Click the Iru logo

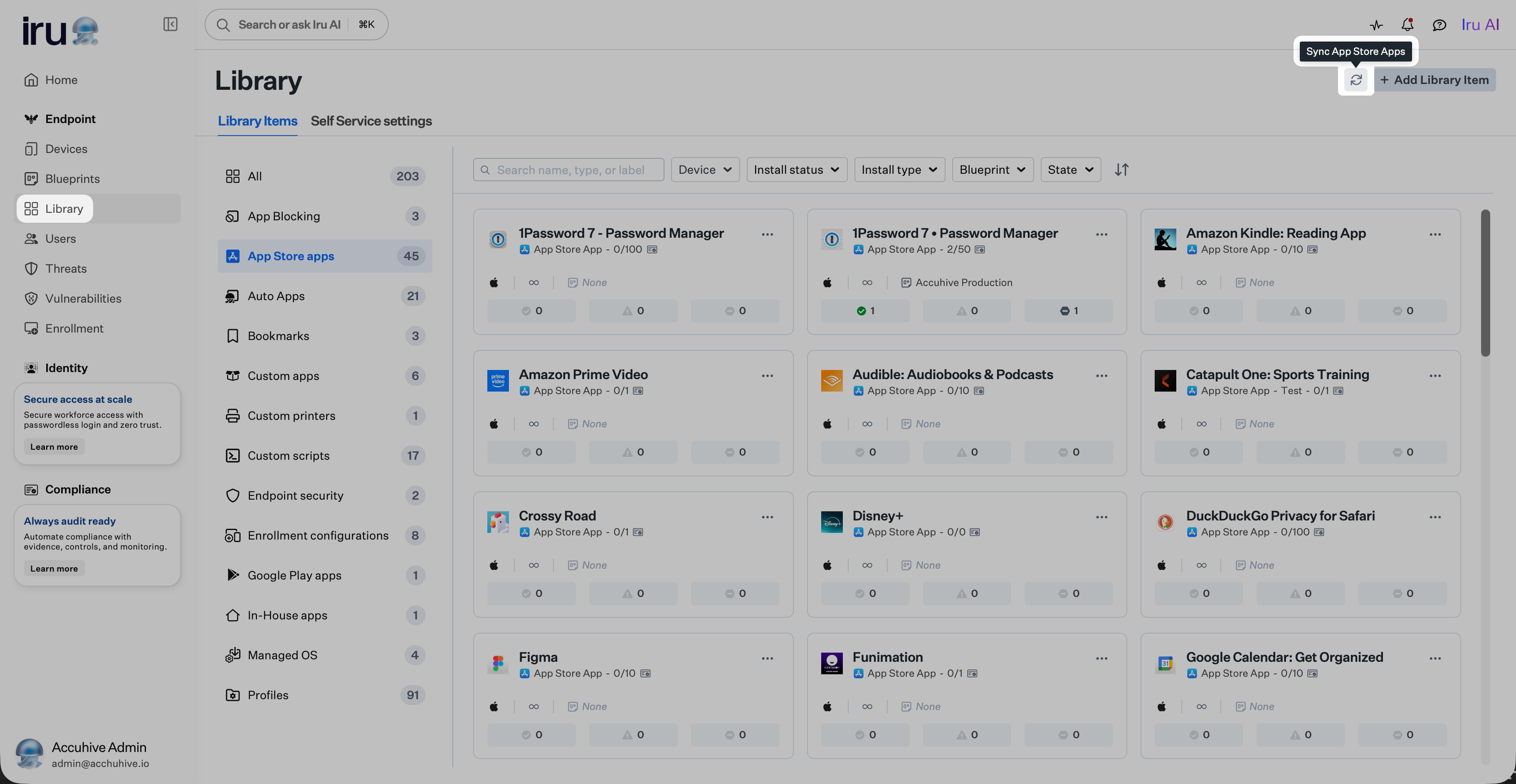click(61, 31)
